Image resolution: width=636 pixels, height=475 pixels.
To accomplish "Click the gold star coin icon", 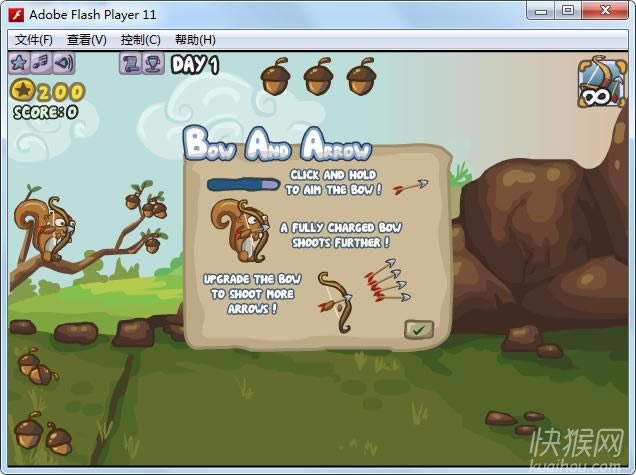I will (x=22, y=92).
